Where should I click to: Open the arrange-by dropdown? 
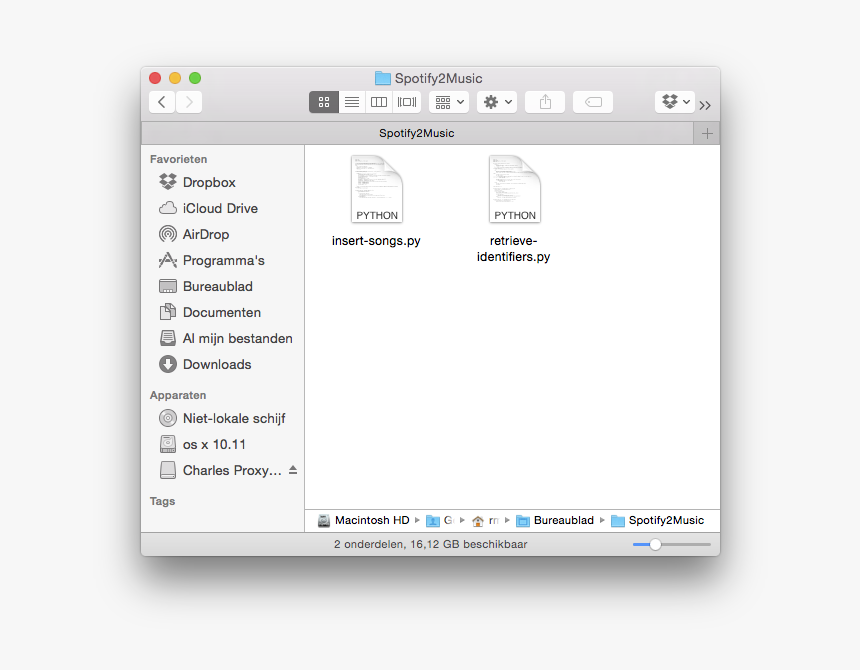click(x=449, y=102)
